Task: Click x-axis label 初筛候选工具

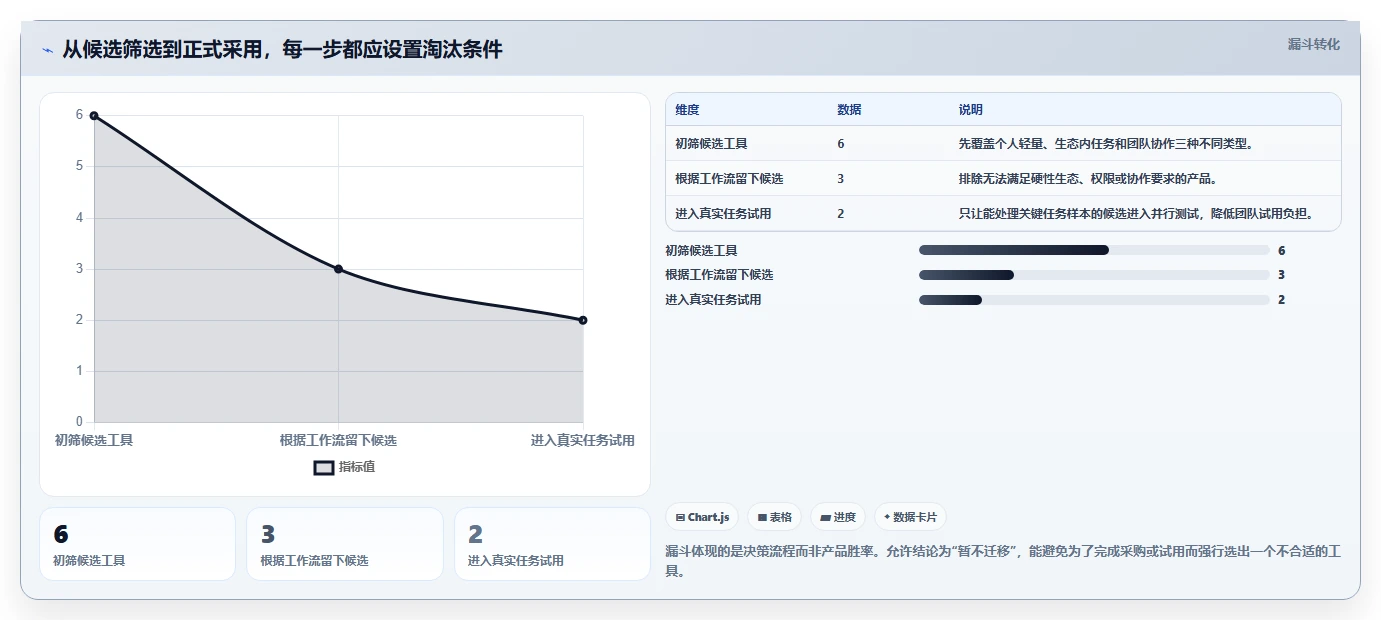Action: tap(94, 440)
